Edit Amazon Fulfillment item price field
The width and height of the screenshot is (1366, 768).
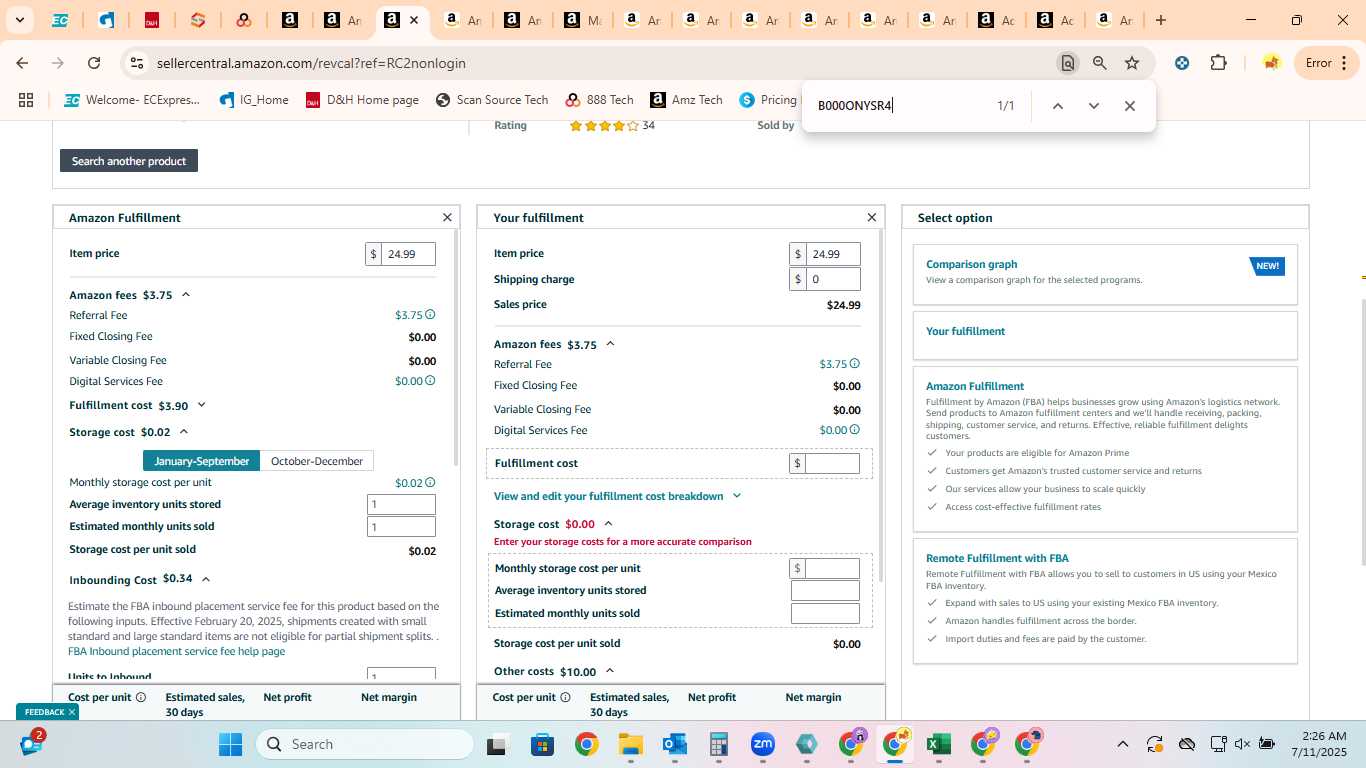pyautogui.click(x=408, y=254)
